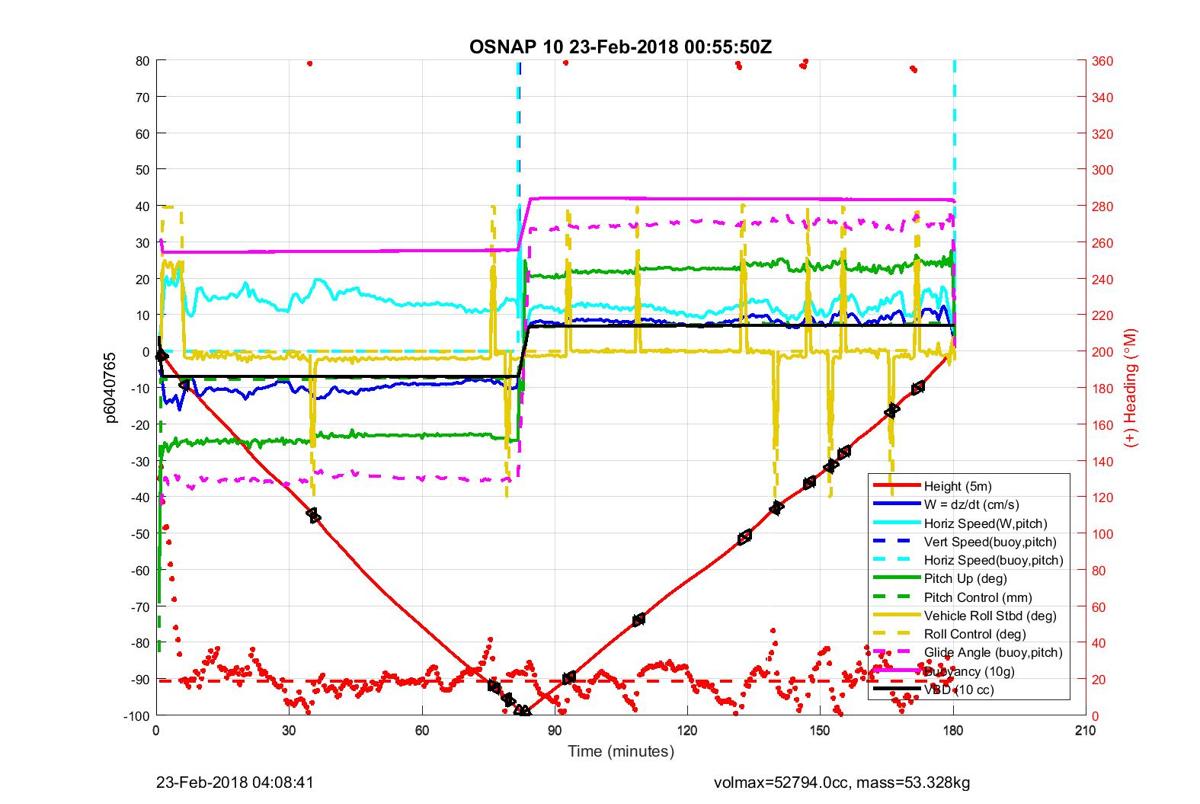Click the right heading axis tick "200"
This screenshot has height=804, width=1200.
click(x=1101, y=352)
